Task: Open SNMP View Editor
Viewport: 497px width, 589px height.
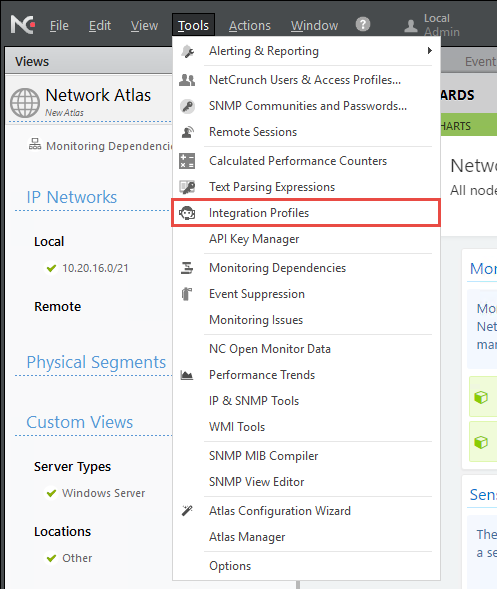Action: point(306,482)
